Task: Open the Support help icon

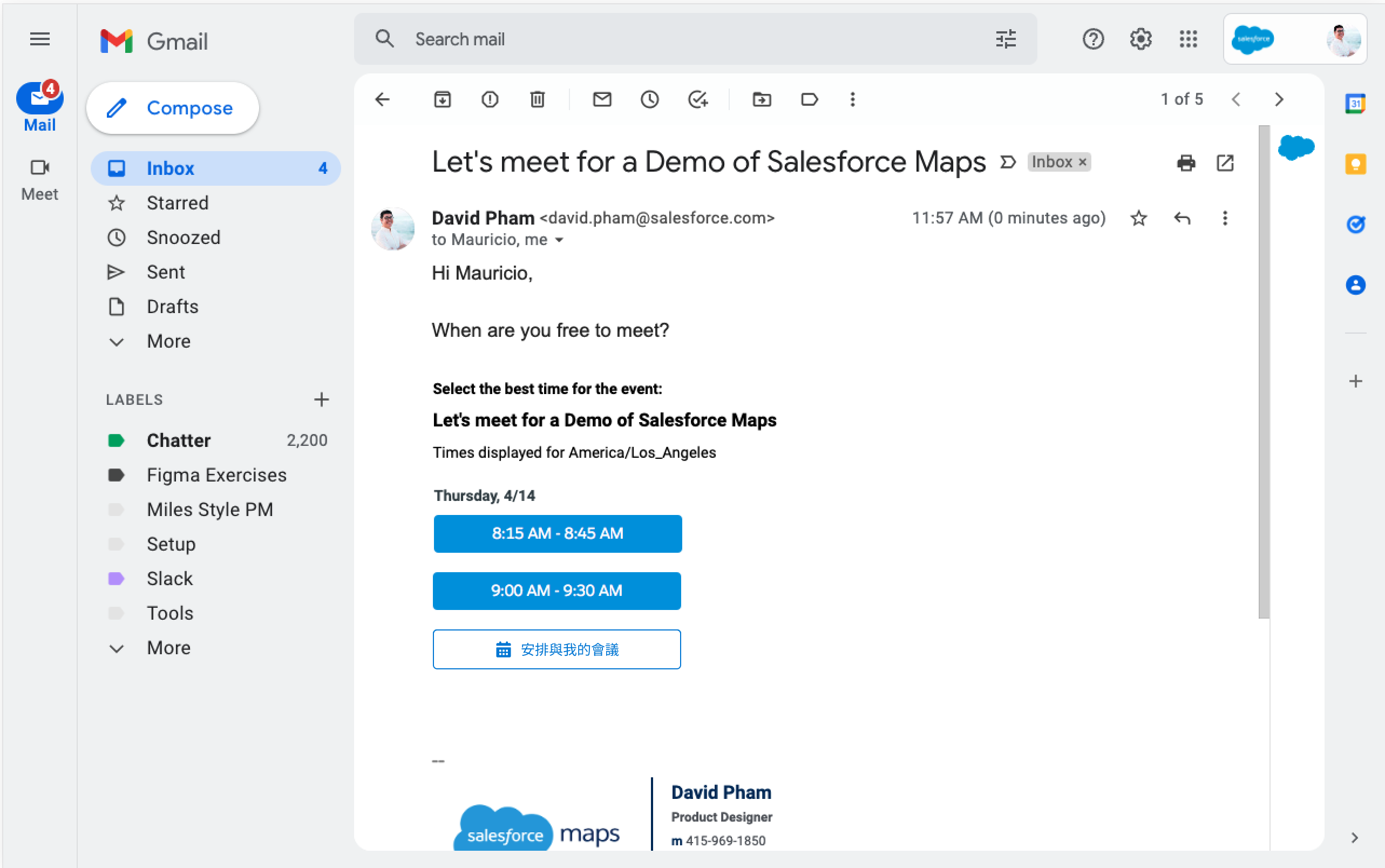Action: point(1093,39)
